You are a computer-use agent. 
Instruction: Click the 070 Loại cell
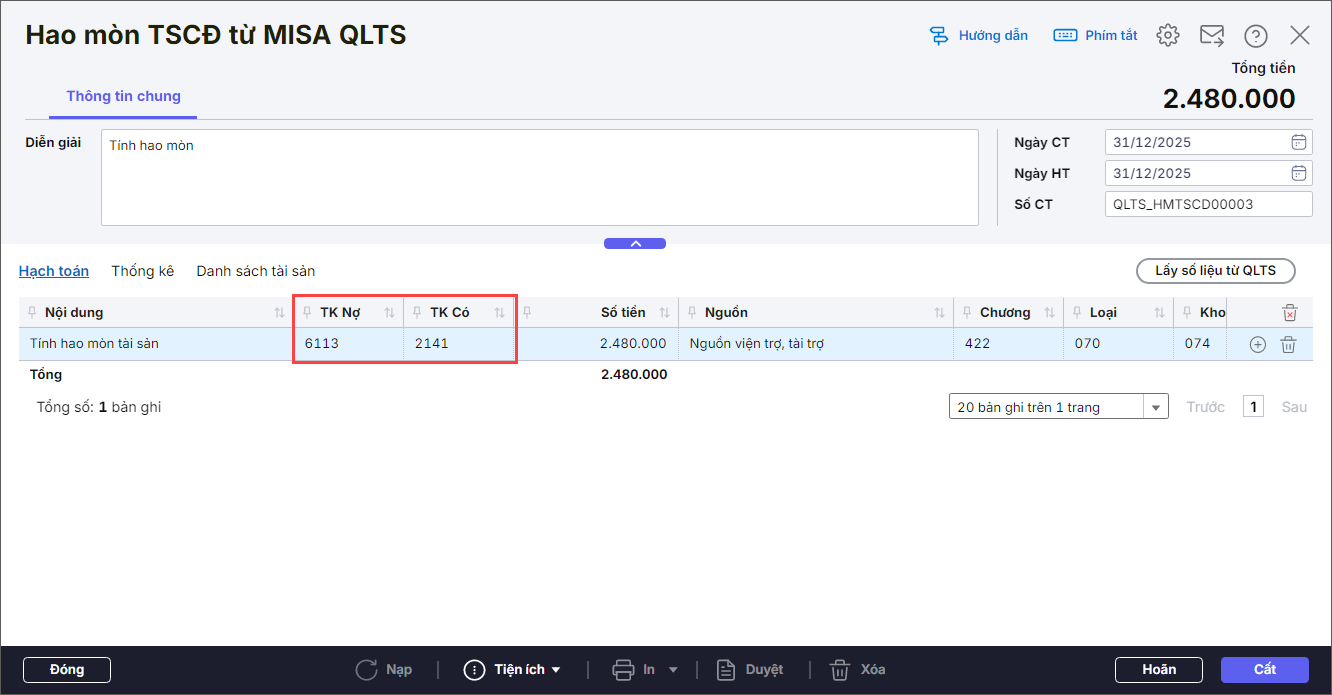[x=1118, y=344]
